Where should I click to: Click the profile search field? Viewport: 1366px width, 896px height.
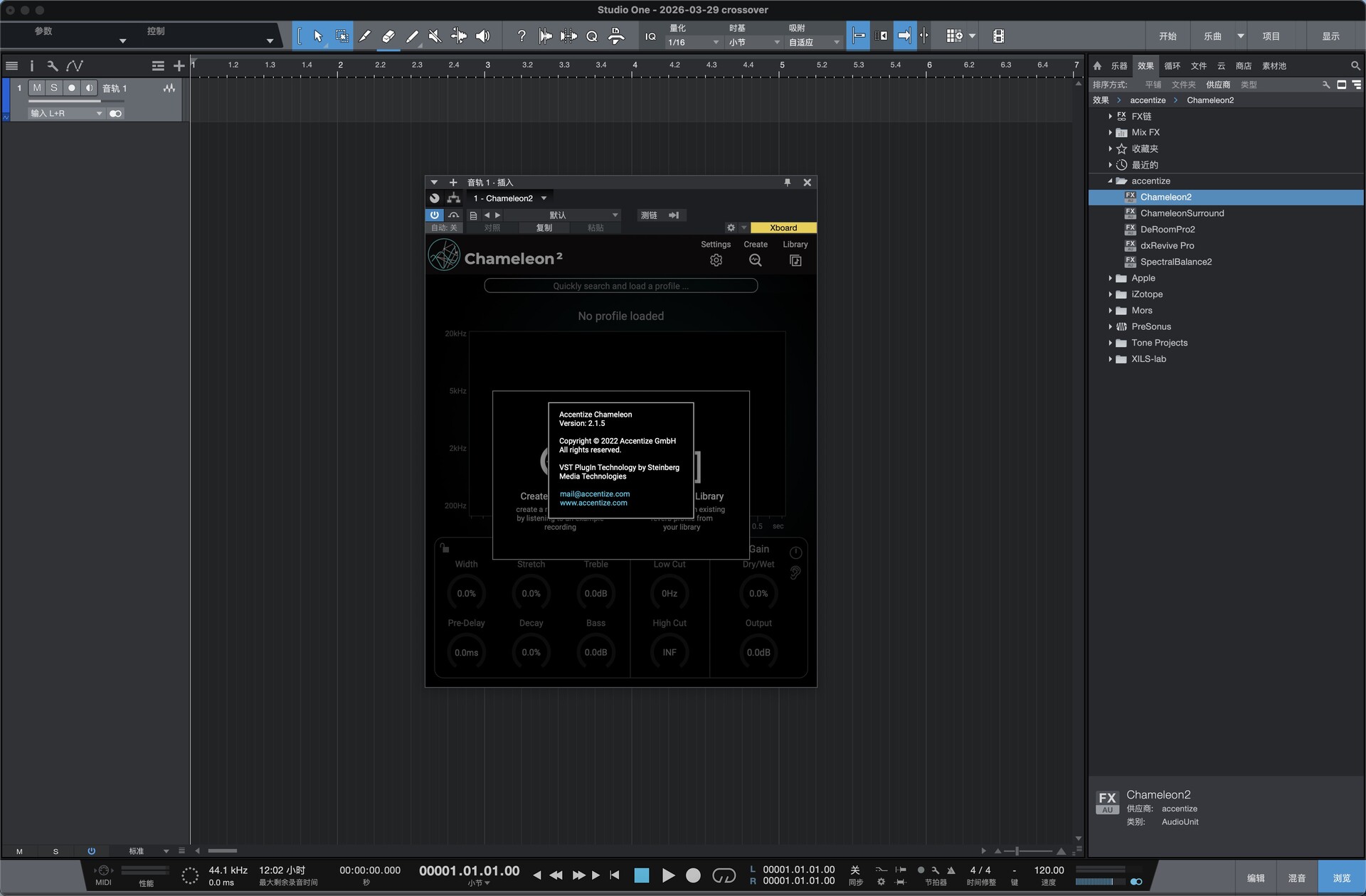[x=620, y=286]
